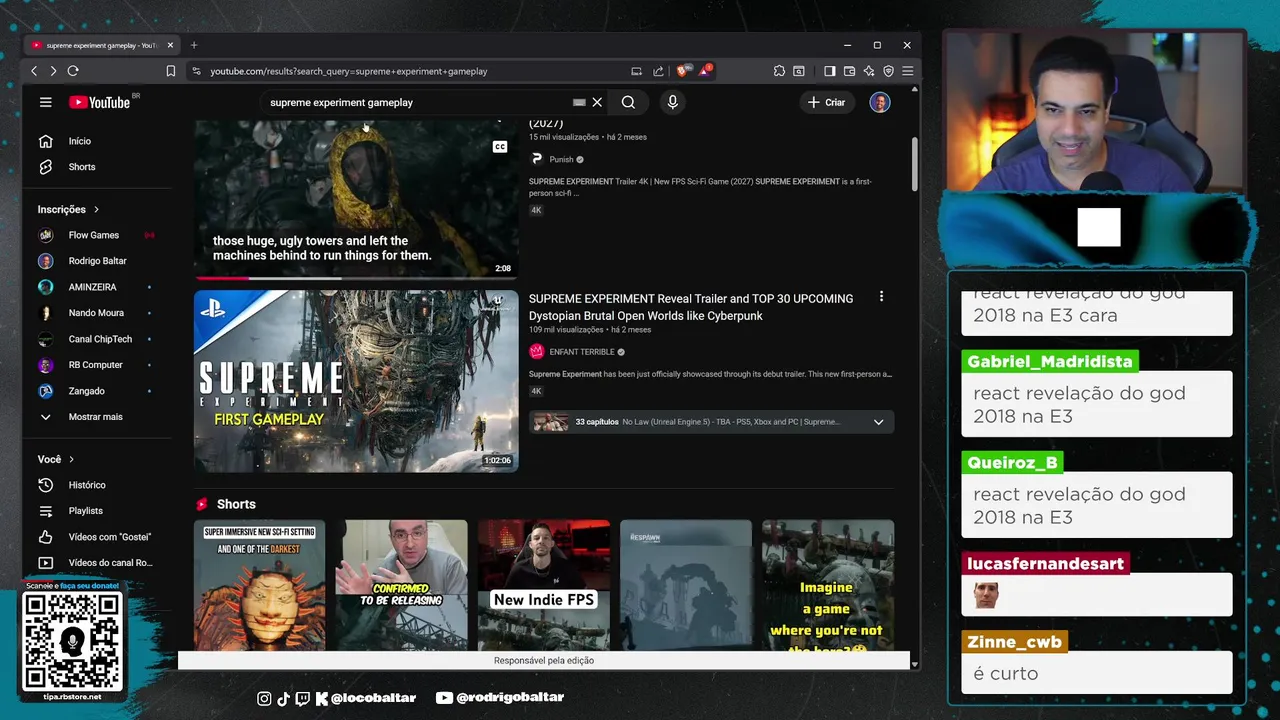This screenshot has height=720, width=1280.
Task: Click the Zinne_cwb chat username
Action: pos(1015,642)
